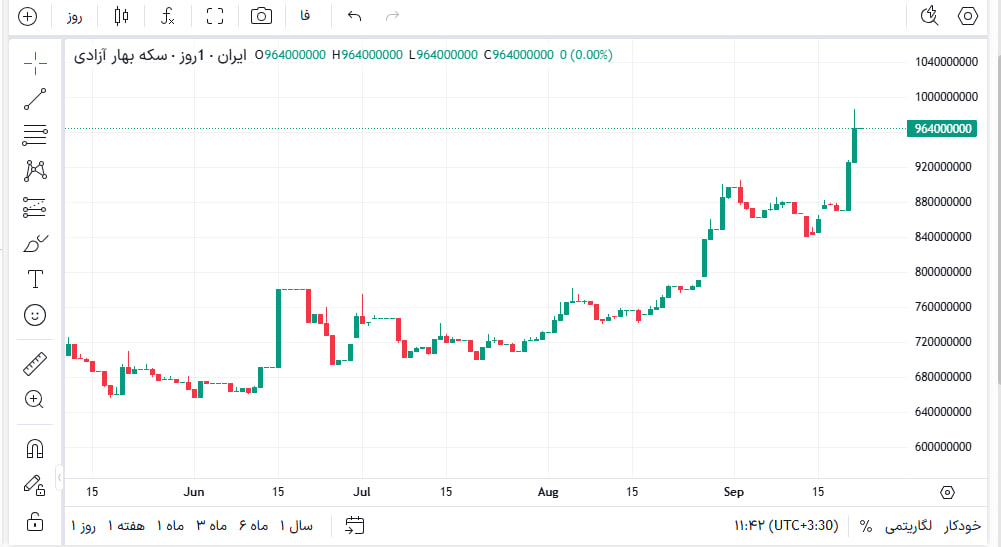
Task: Click the auto scale خودکار button
Action: click(x=962, y=525)
